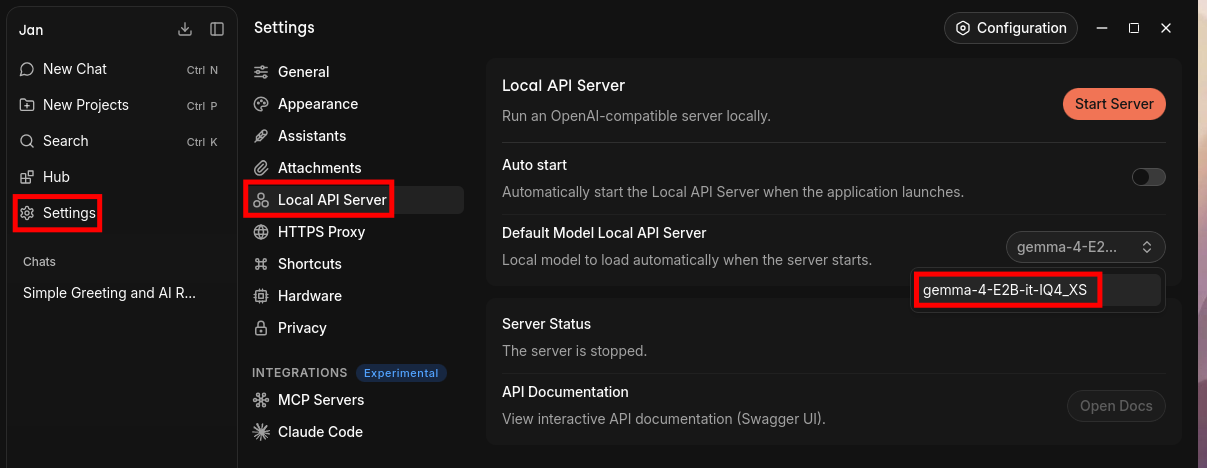Screen dimensions: 1207x468
Task: Click the HTTPS Proxy globe icon
Action: (261, 232)
